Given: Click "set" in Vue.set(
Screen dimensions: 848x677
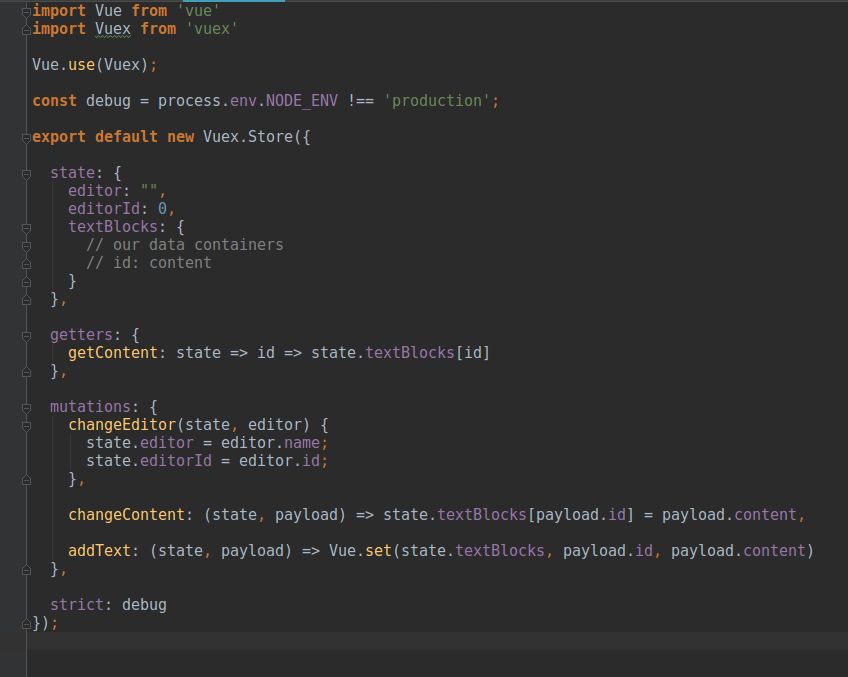Looking at the screenshot, I should [379, 551].
